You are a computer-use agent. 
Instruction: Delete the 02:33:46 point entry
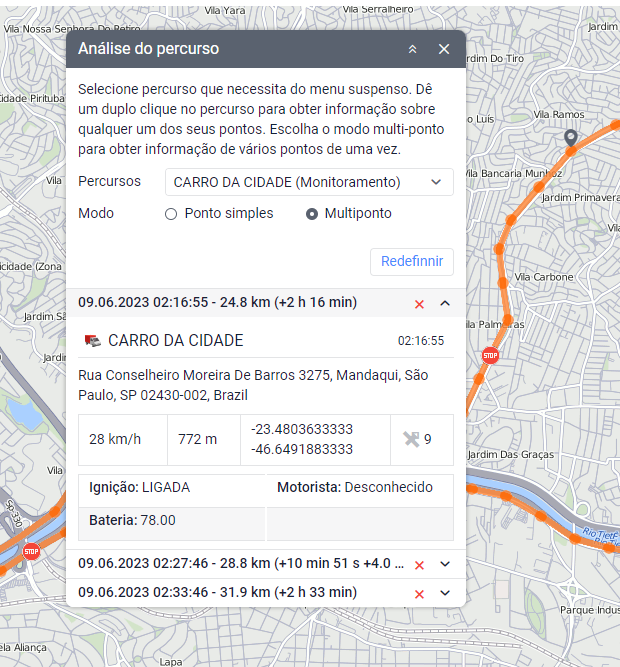tap(419, 594)
